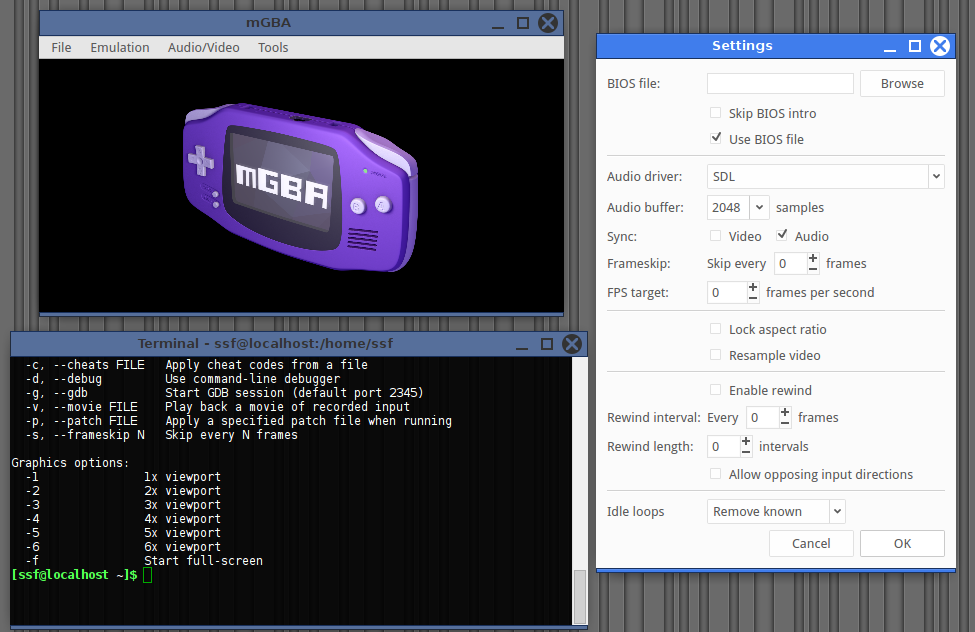Increase Rewind length with plus stepper
Screen dimensions: 975x632
tap(746, 441)
